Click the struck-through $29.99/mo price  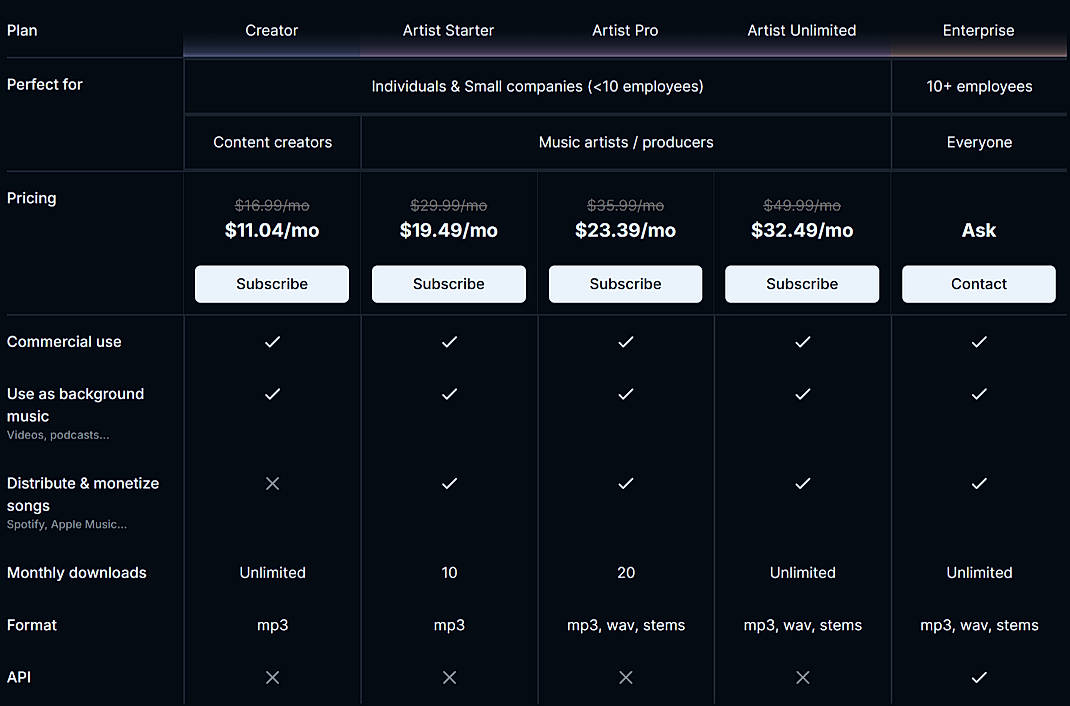pos(448,205)
